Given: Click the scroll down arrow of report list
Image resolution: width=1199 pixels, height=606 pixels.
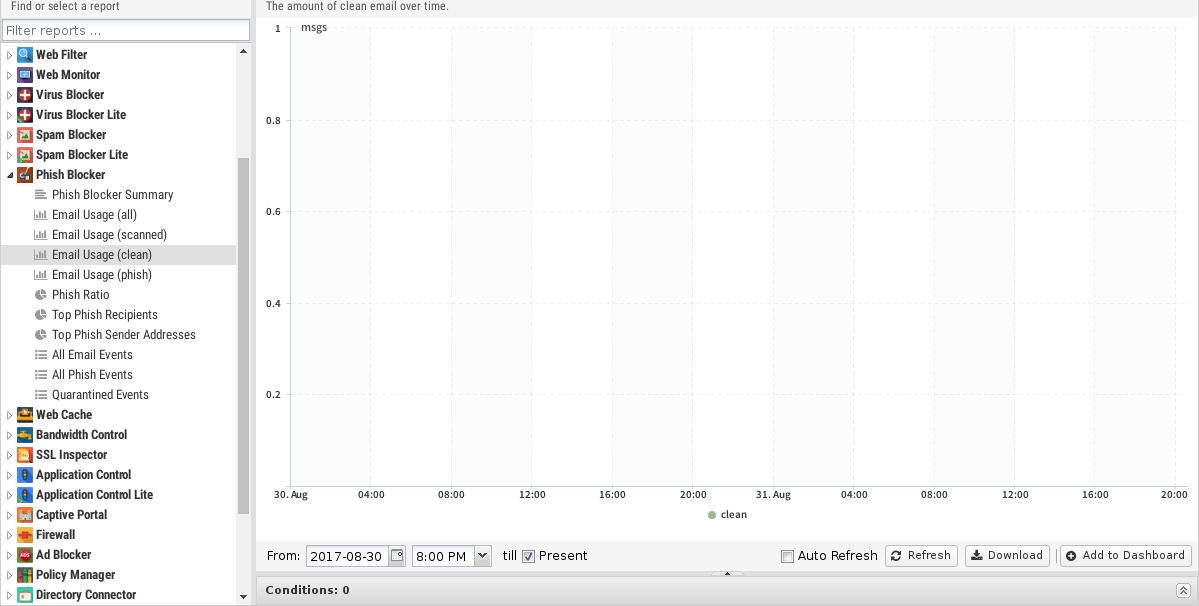Looking at the screenshot, I should tap(244, 597).
